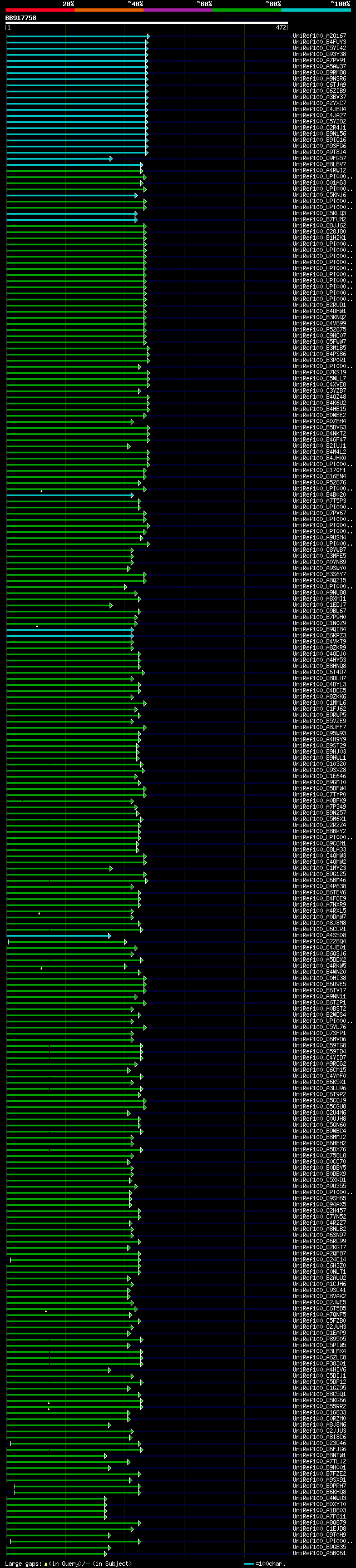The height and width of the screenshot is (1568, 356).
Task: Select the UniRef100_C6H3Z0 label
Action: 319,1265
